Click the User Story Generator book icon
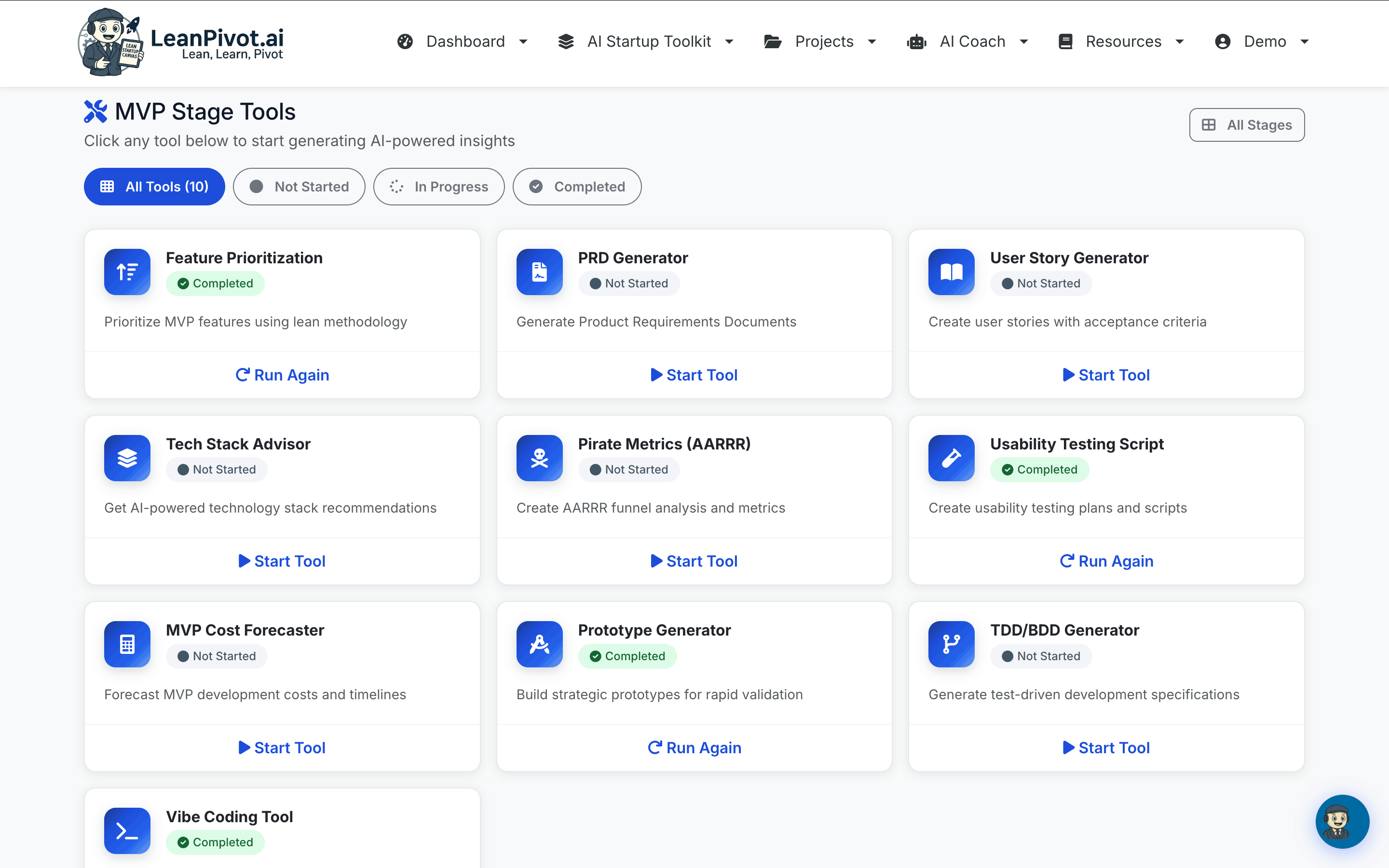The image size is (1389, 868). [x=951, y=271]
